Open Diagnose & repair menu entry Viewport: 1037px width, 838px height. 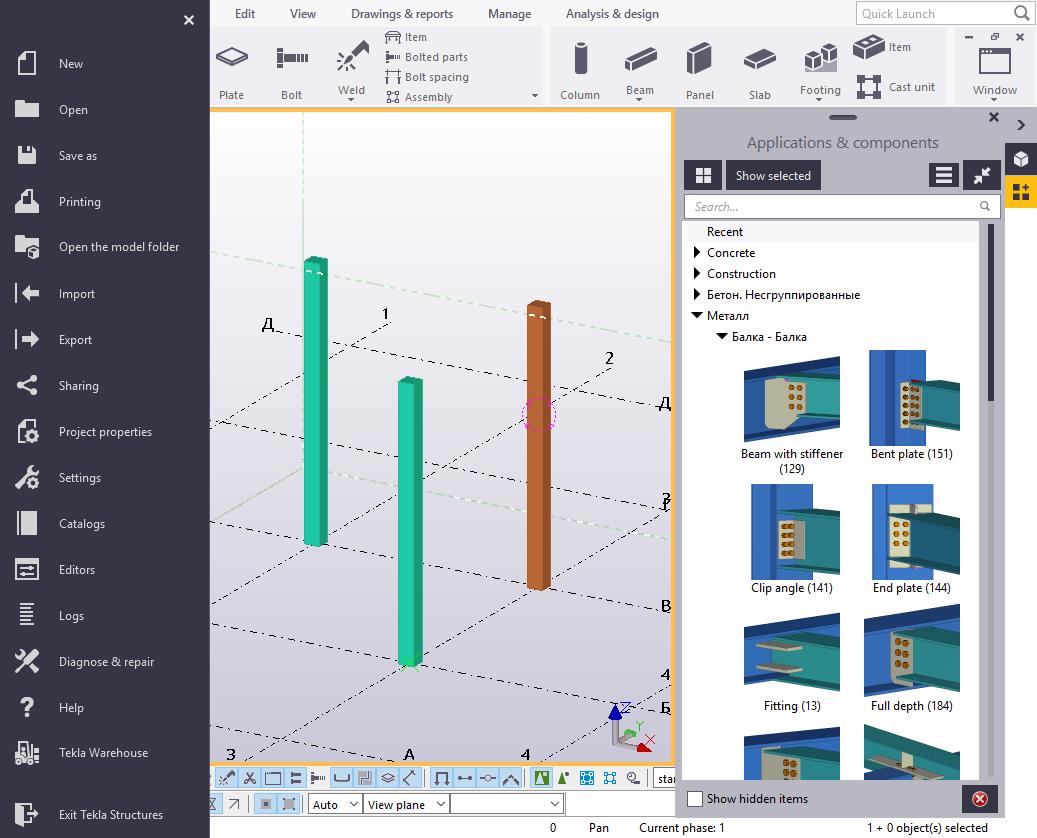pyautogui.click(x=104, y=661)
